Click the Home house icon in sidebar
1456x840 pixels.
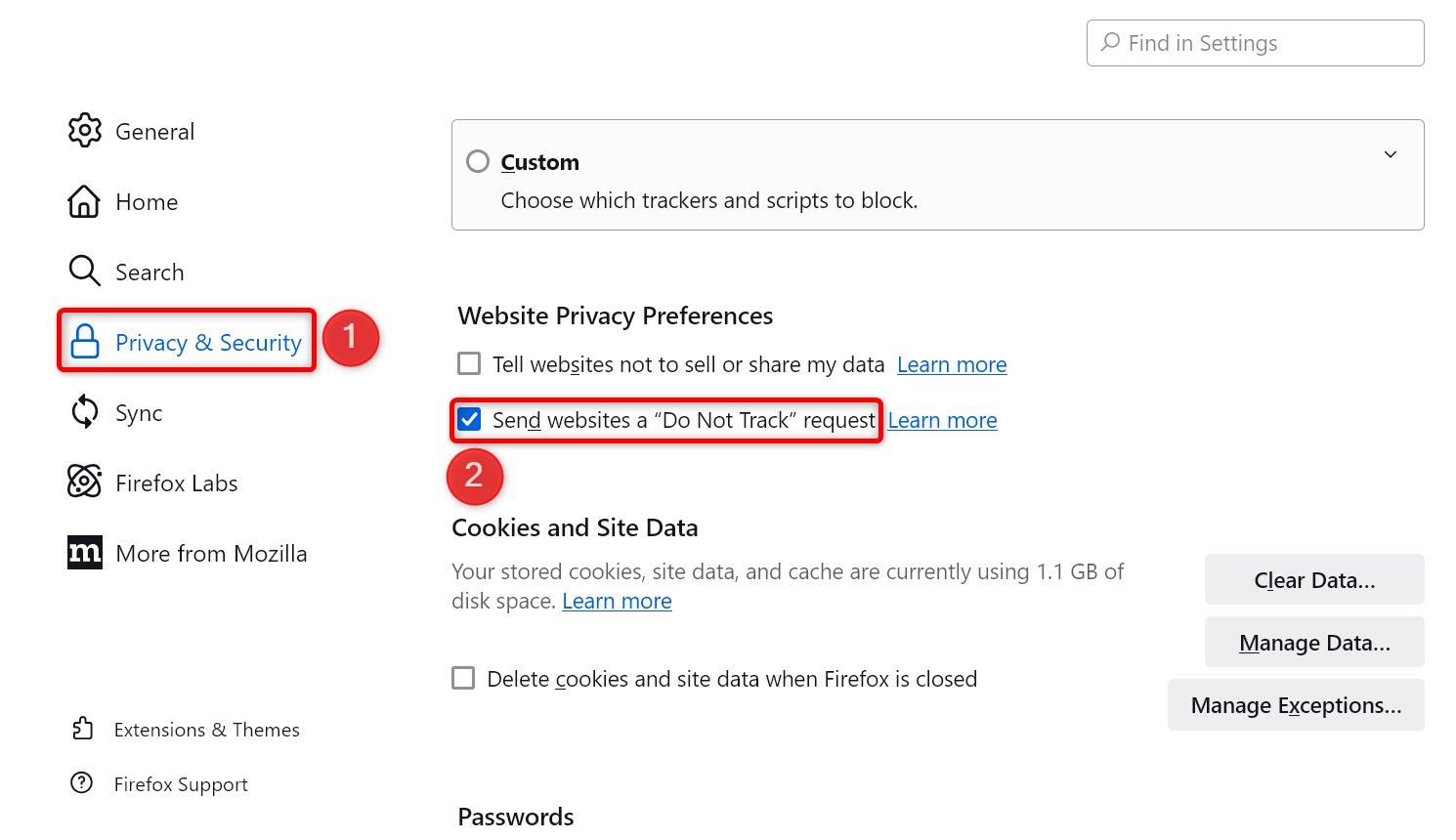84,201
